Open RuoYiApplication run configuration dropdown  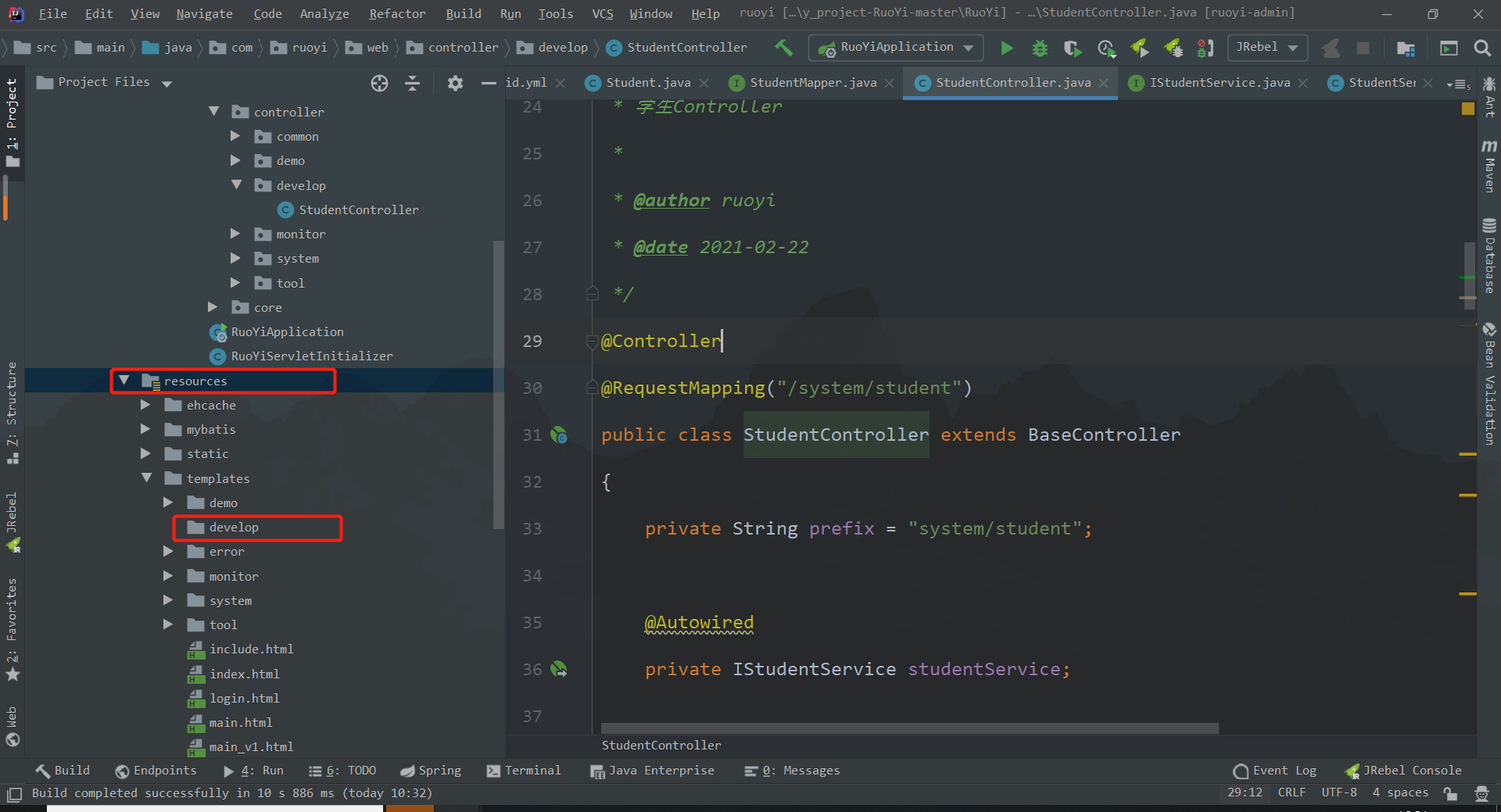896,48
